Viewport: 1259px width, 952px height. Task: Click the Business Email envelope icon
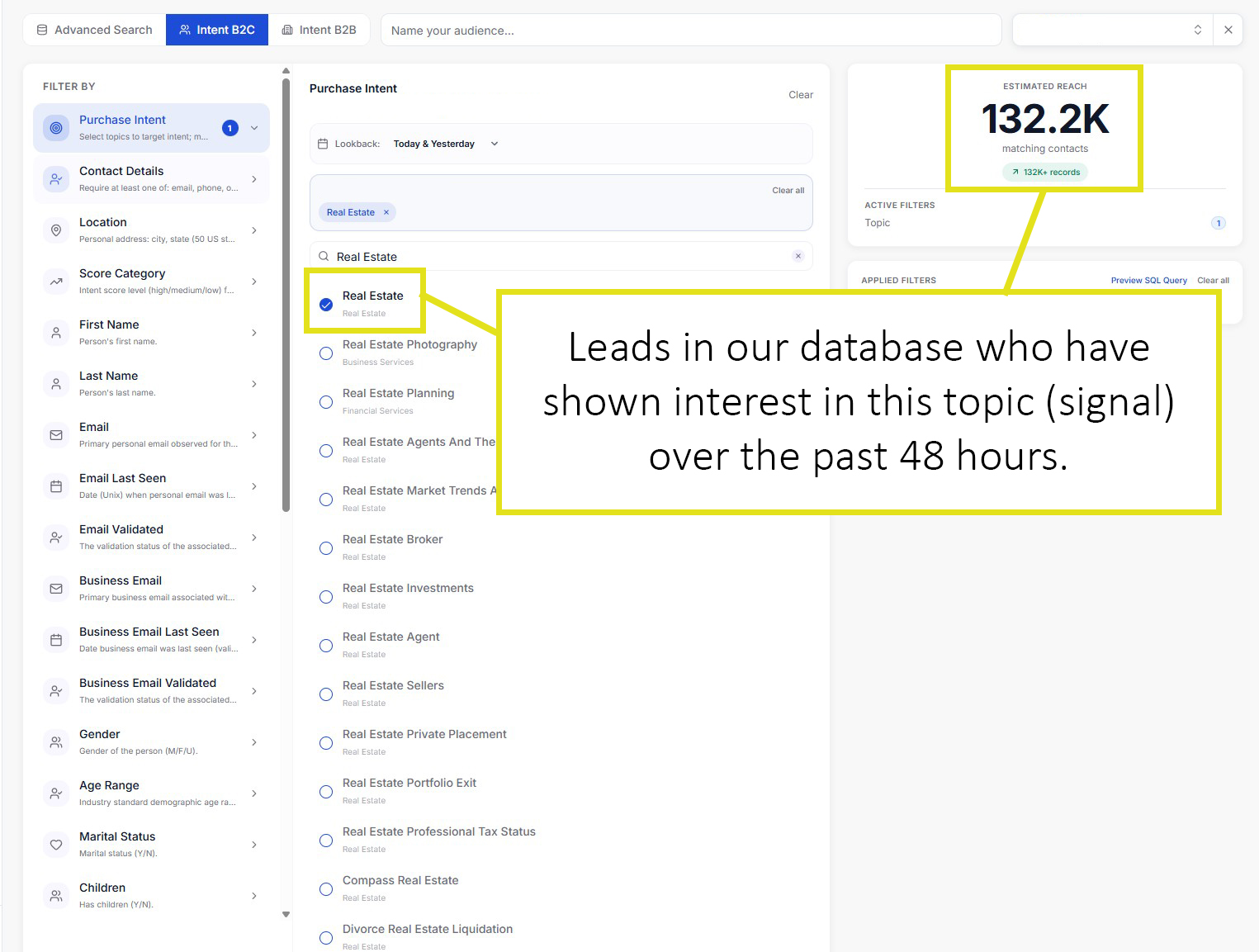pyautogui.click(x=56, y=589)
